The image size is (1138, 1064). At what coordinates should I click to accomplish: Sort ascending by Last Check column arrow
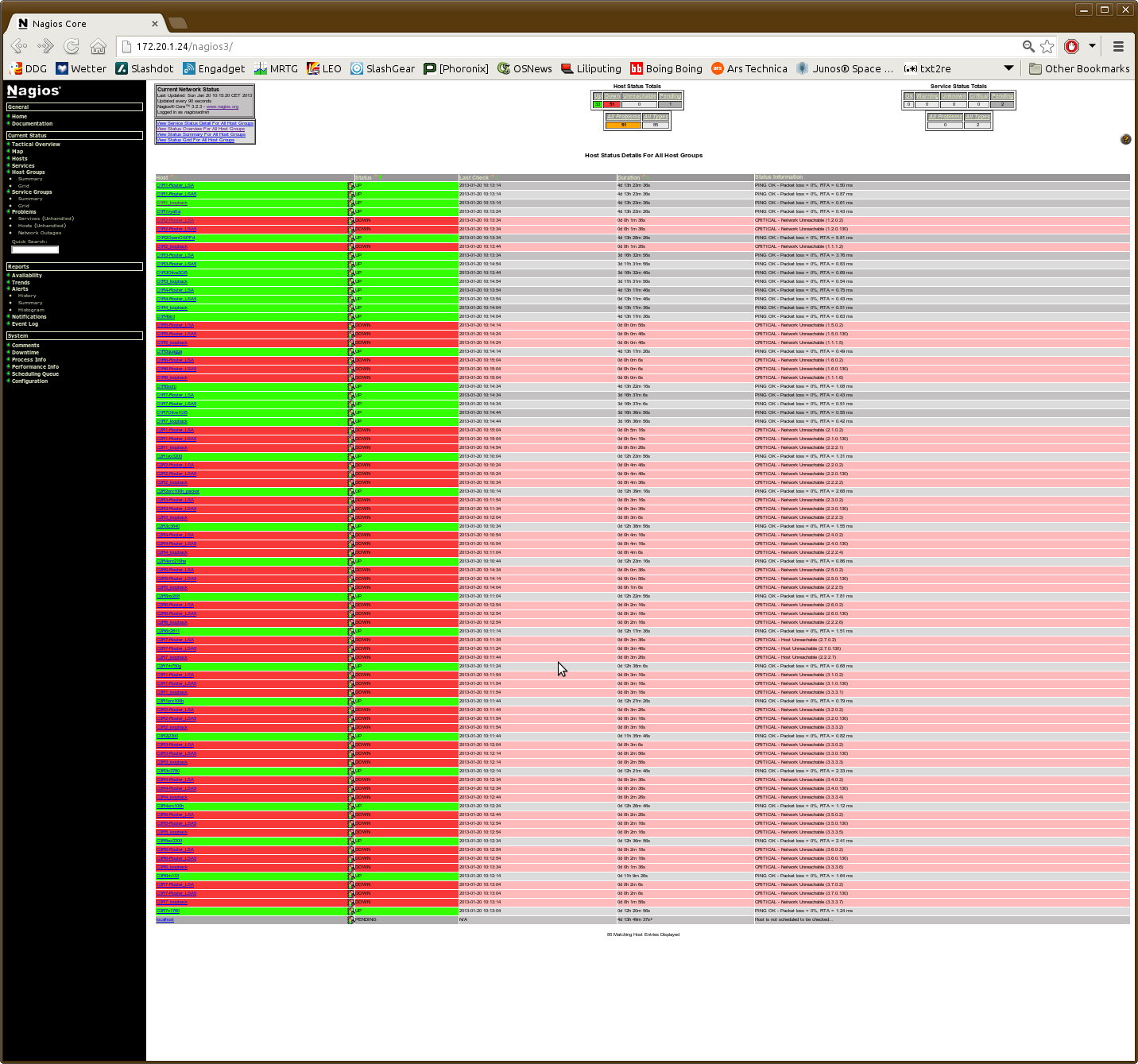(x=492, y=177)
